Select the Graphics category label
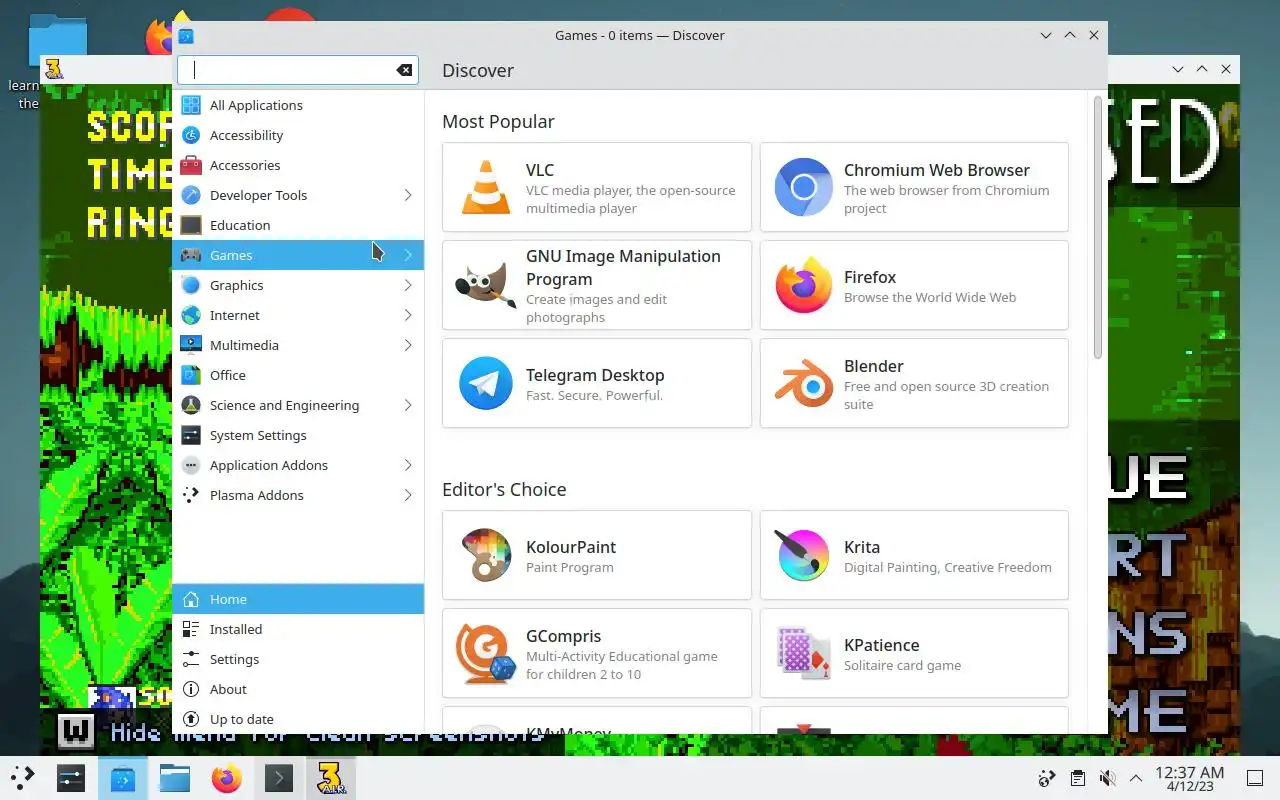Viewport: 1280px width, 800px height. (237, 285)
